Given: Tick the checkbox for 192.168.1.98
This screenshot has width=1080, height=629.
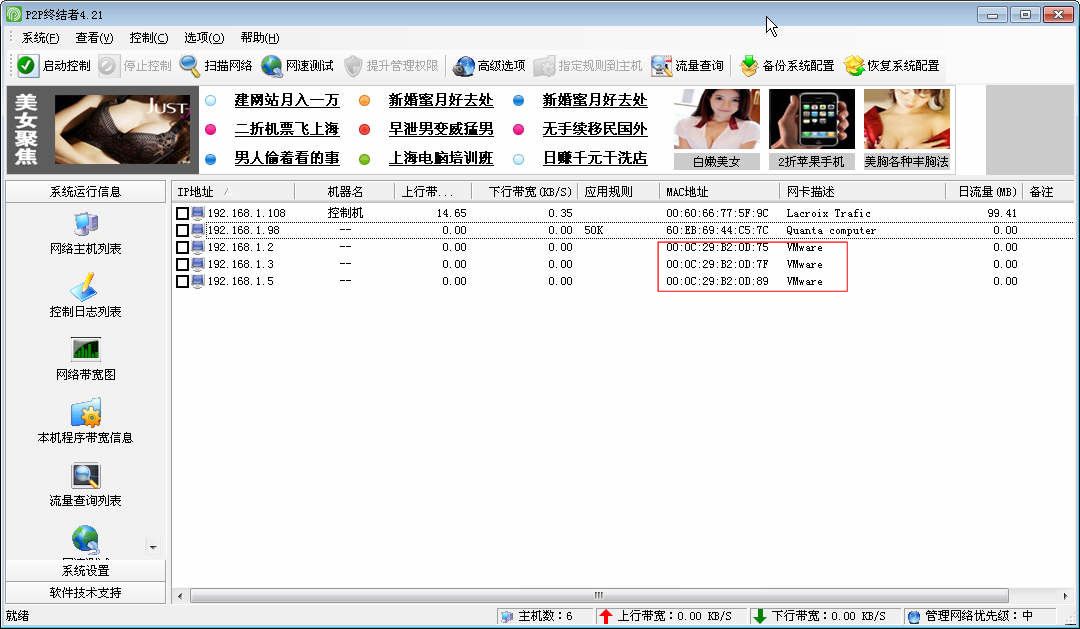Looking at the screenshot, I should 182,231.
